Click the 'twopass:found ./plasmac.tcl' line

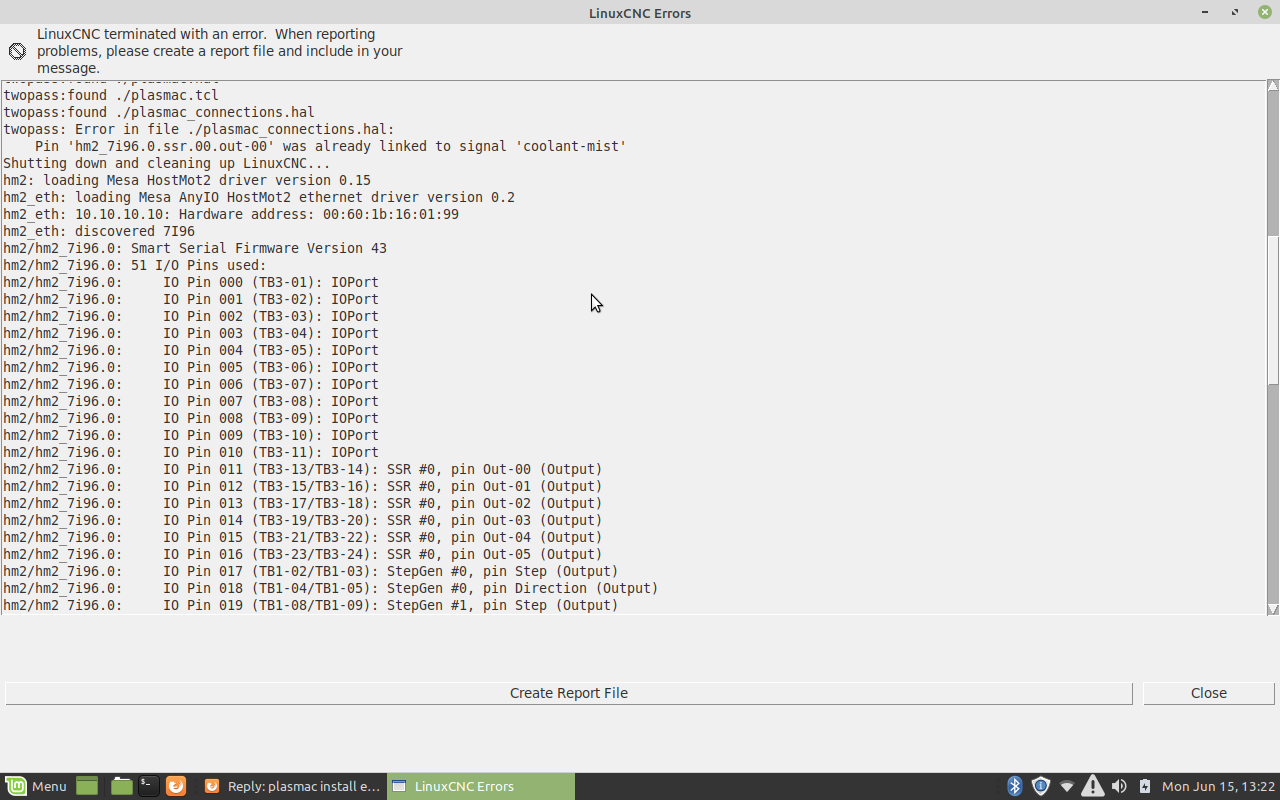coord(111,95)
